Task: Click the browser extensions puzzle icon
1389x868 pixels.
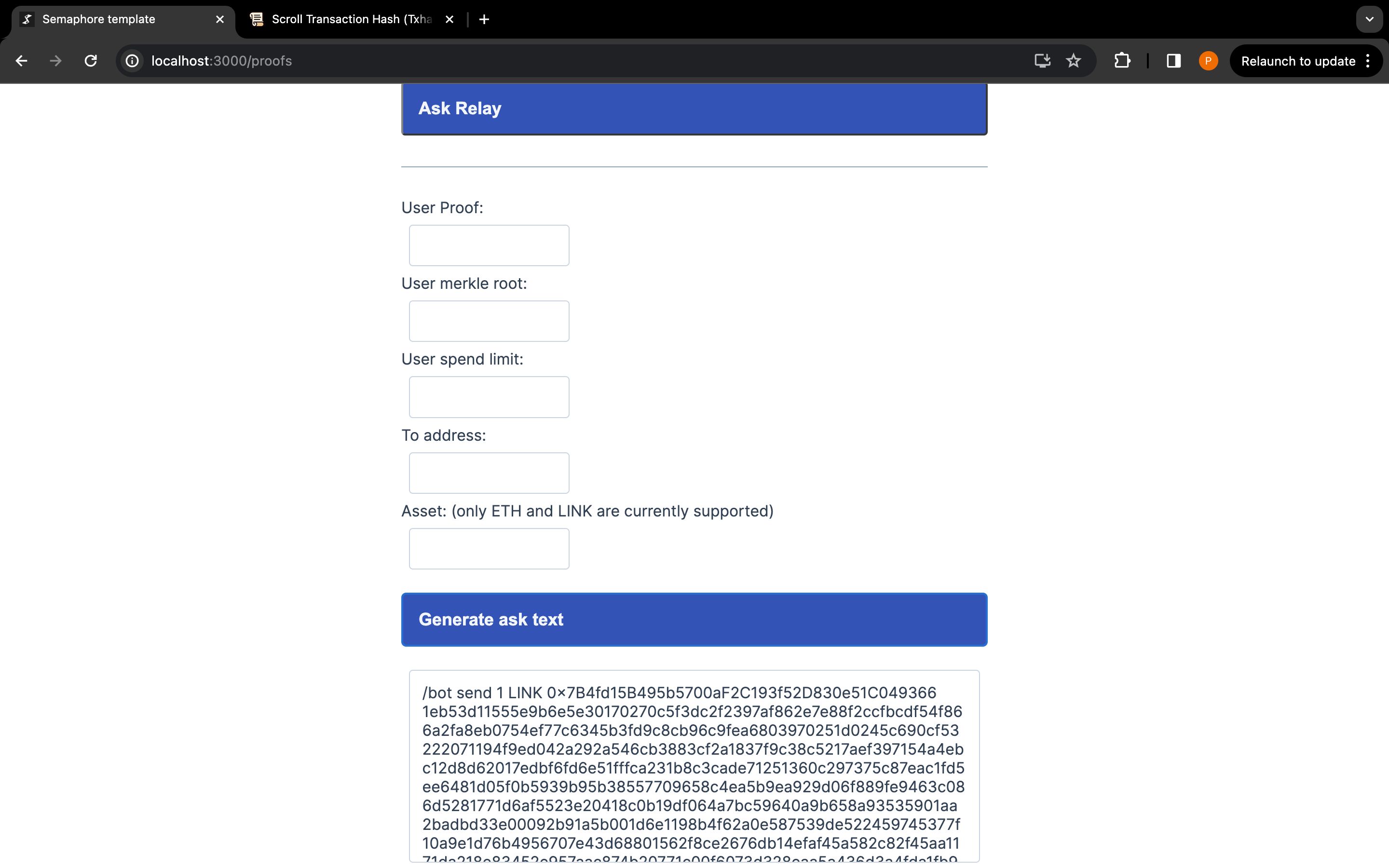Action: 1123,61
